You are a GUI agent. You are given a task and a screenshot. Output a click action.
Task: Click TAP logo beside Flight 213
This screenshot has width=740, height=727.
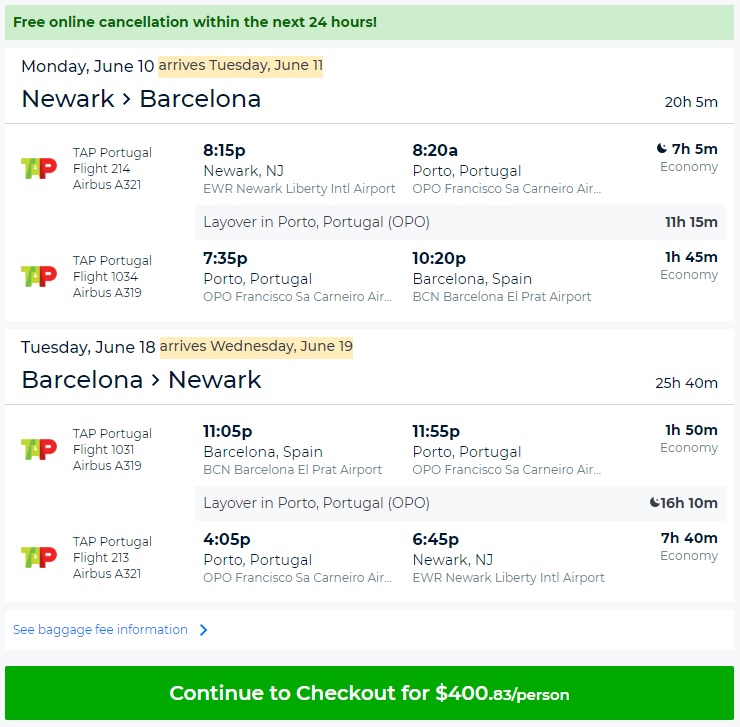tap(39, 557)
